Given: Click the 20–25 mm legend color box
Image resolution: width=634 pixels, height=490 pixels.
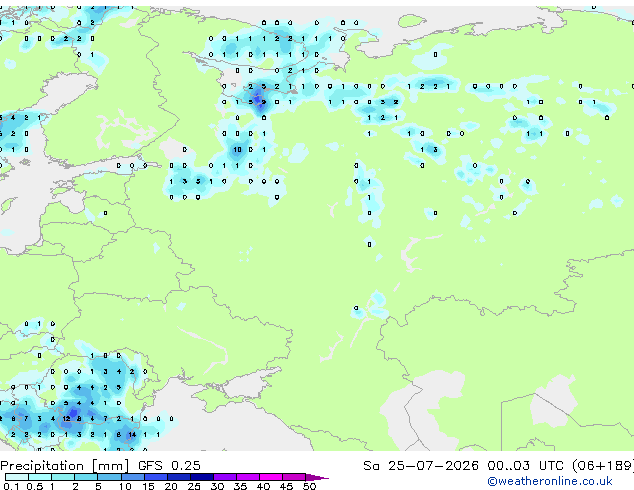Looking at the screenshot, I should tap(178, 477).
